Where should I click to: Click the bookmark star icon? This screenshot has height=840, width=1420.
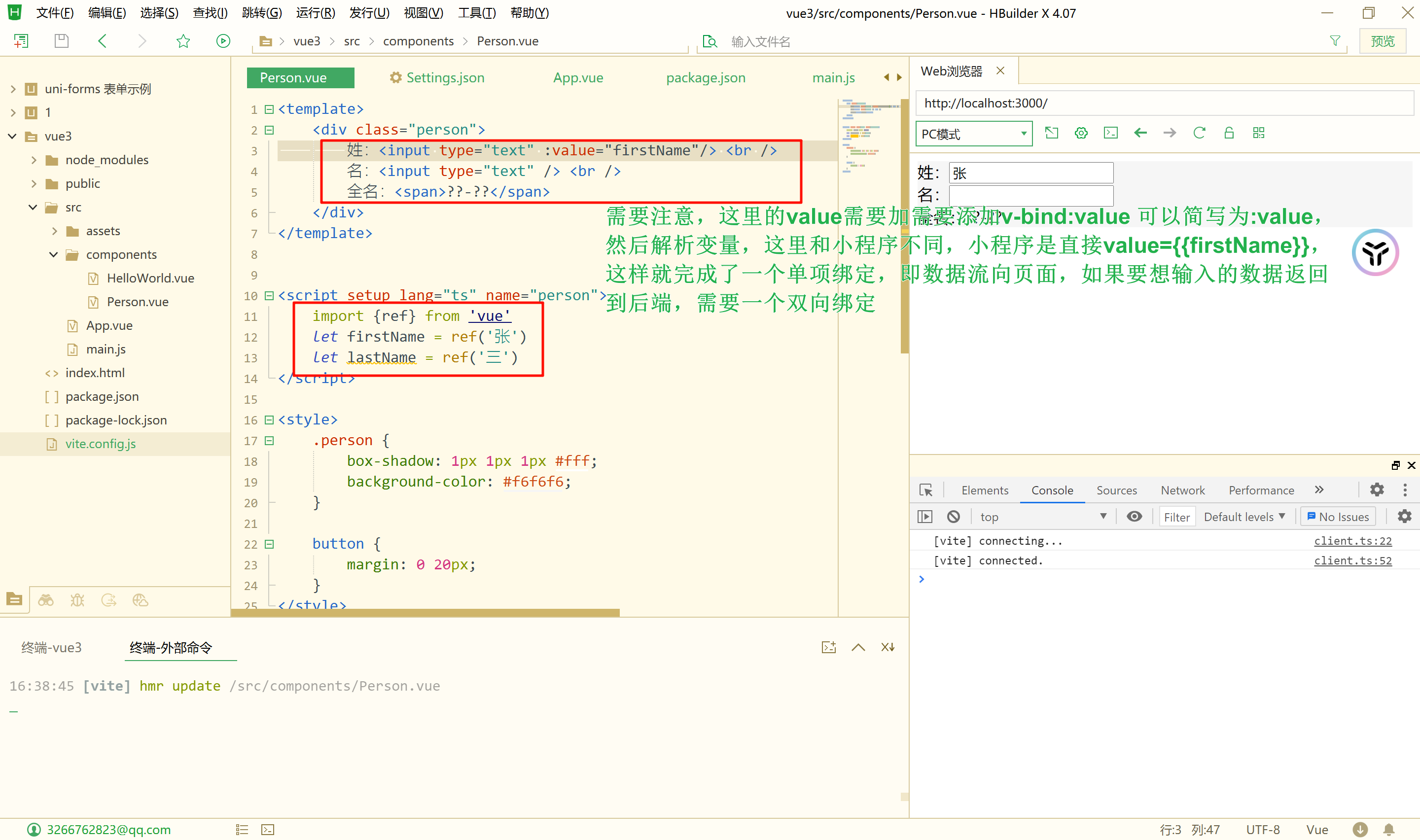[x=183, y=41]
